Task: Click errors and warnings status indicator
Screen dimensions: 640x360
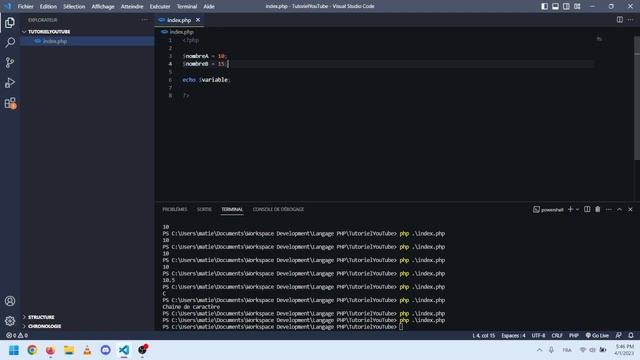Action: 17,336
